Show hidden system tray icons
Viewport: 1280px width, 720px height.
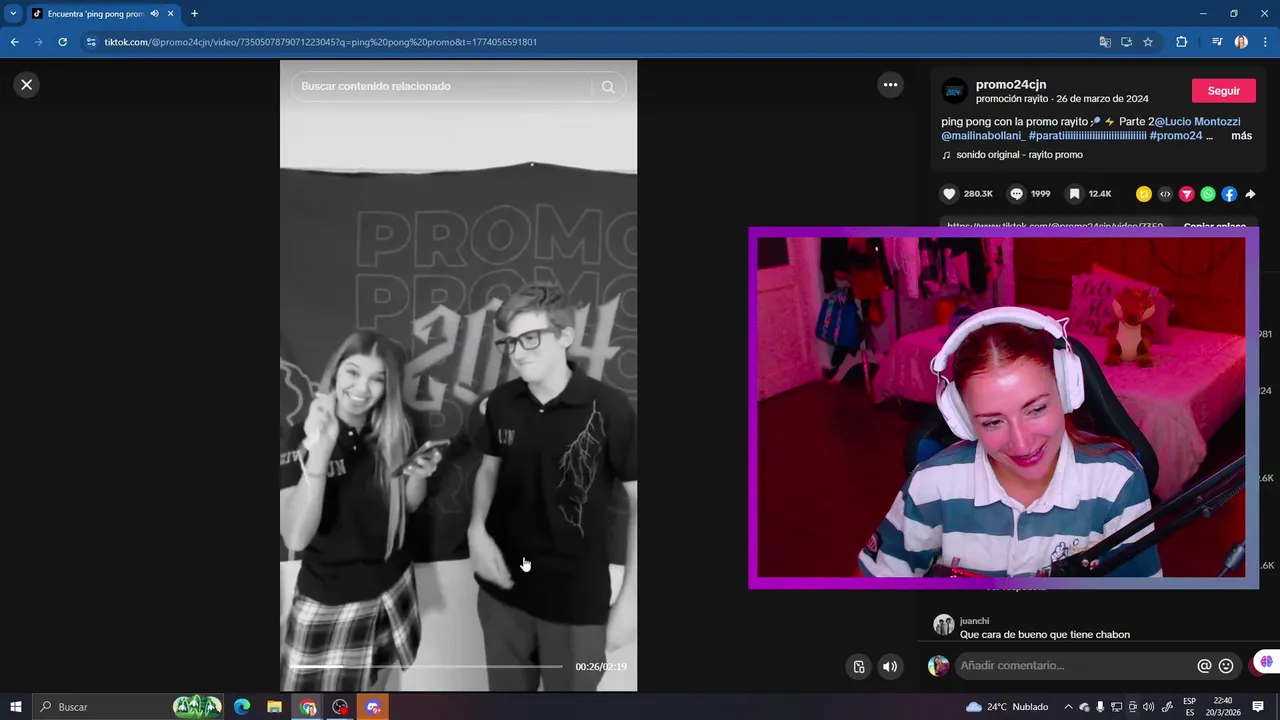(x=1068, y=707)
